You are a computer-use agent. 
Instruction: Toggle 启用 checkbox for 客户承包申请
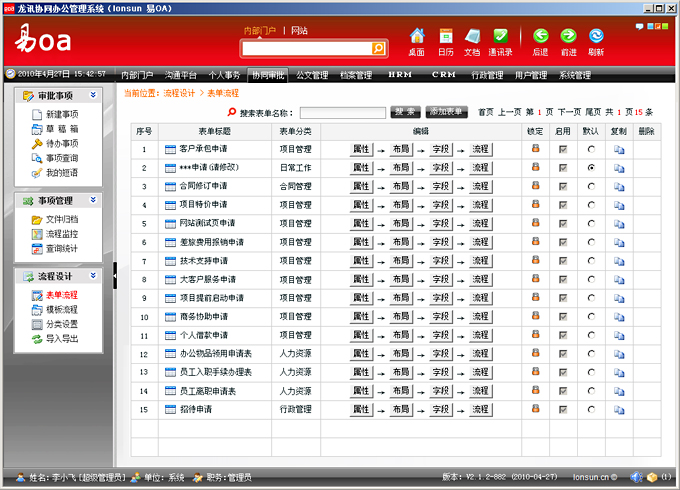click(563, 149)
